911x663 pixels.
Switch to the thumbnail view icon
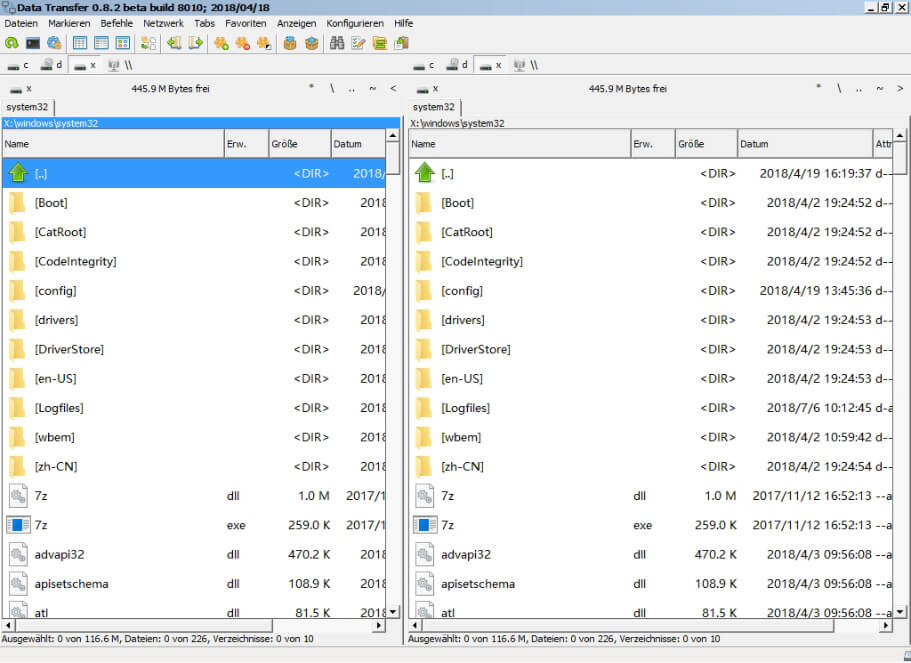click(123, 43)
